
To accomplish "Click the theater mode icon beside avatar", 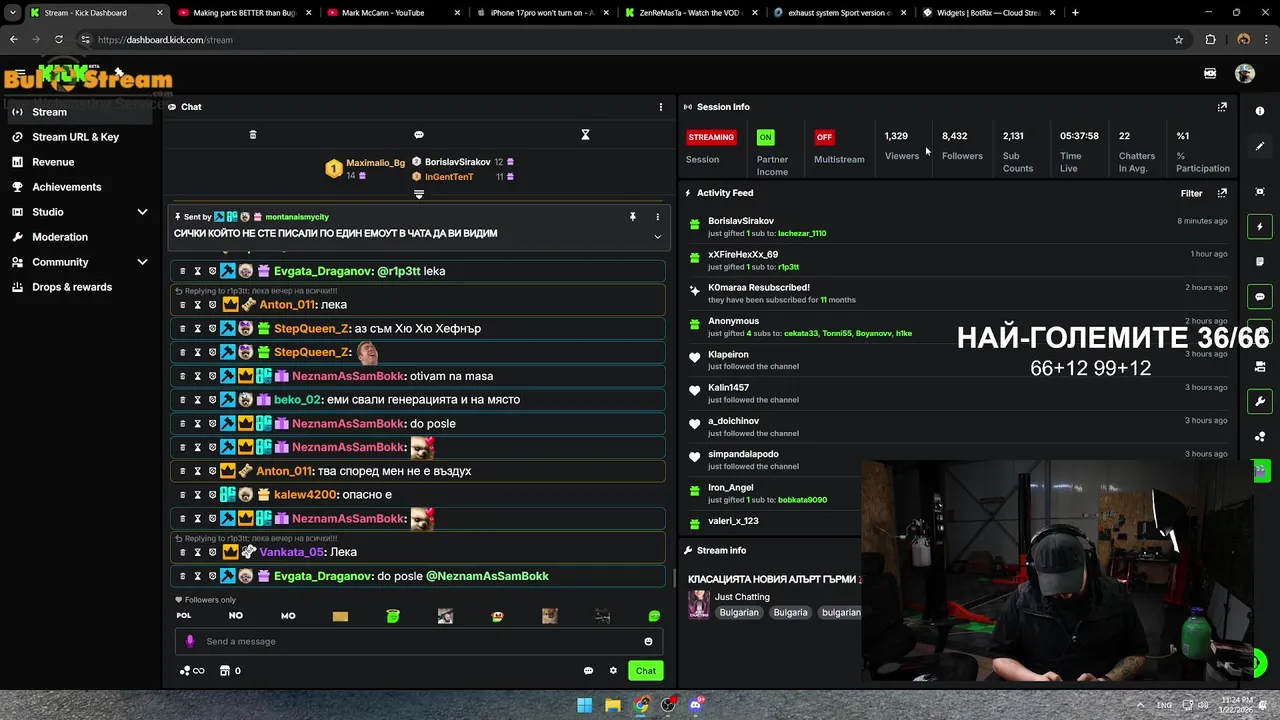I will point(1210,73).
